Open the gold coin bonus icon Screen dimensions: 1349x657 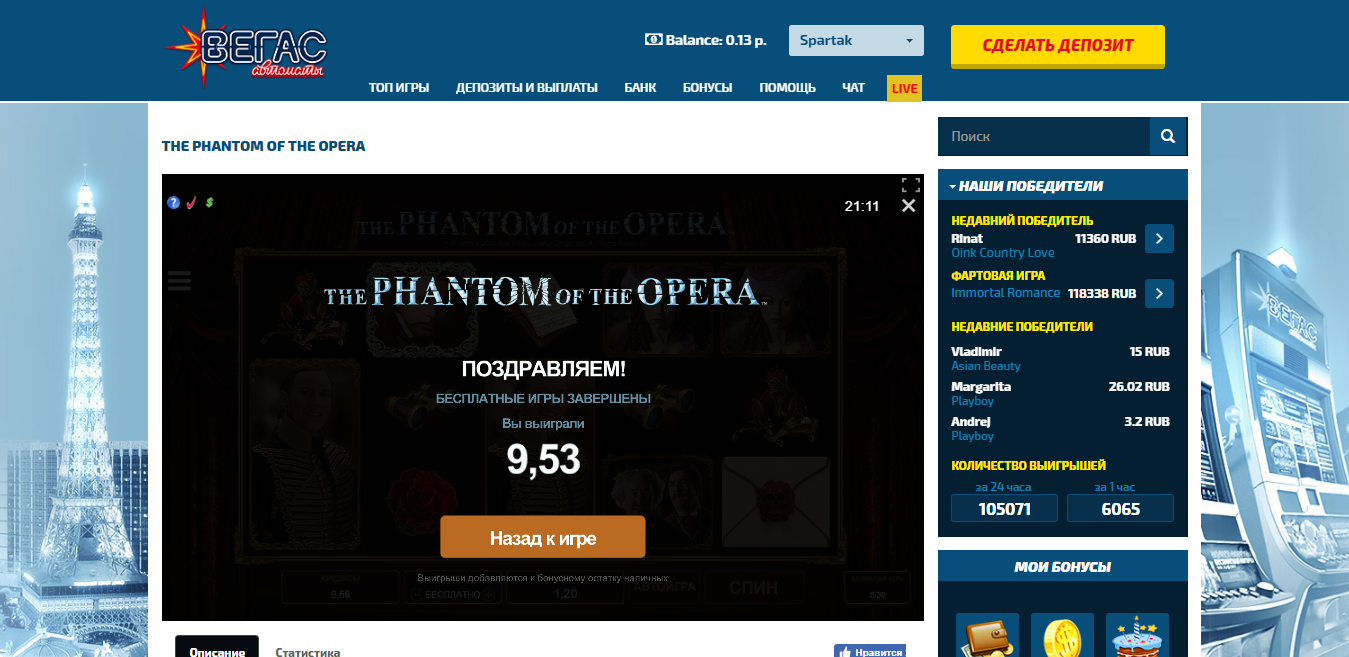coord(1062,635)
